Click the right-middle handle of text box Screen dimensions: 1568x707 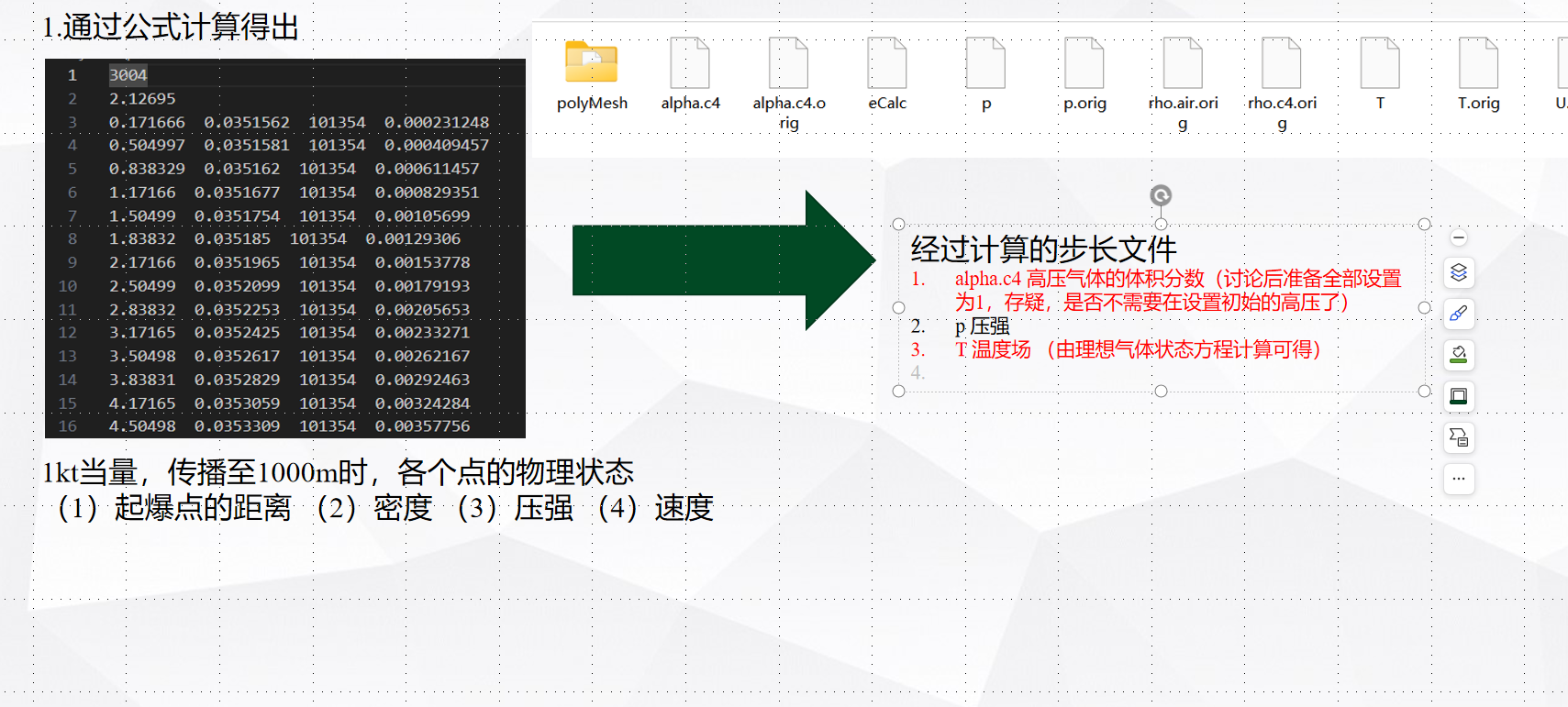(x=1424, y=307)
